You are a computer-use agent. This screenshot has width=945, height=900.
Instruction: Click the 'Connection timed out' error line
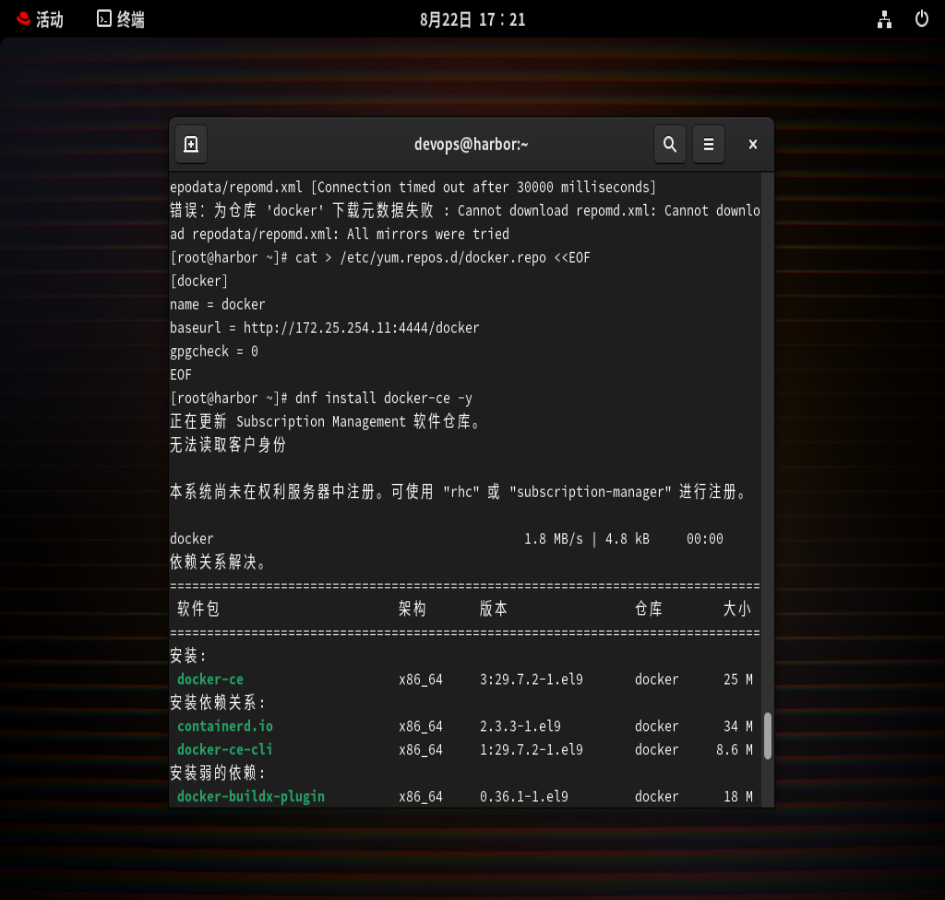click(x=413, y=187)
